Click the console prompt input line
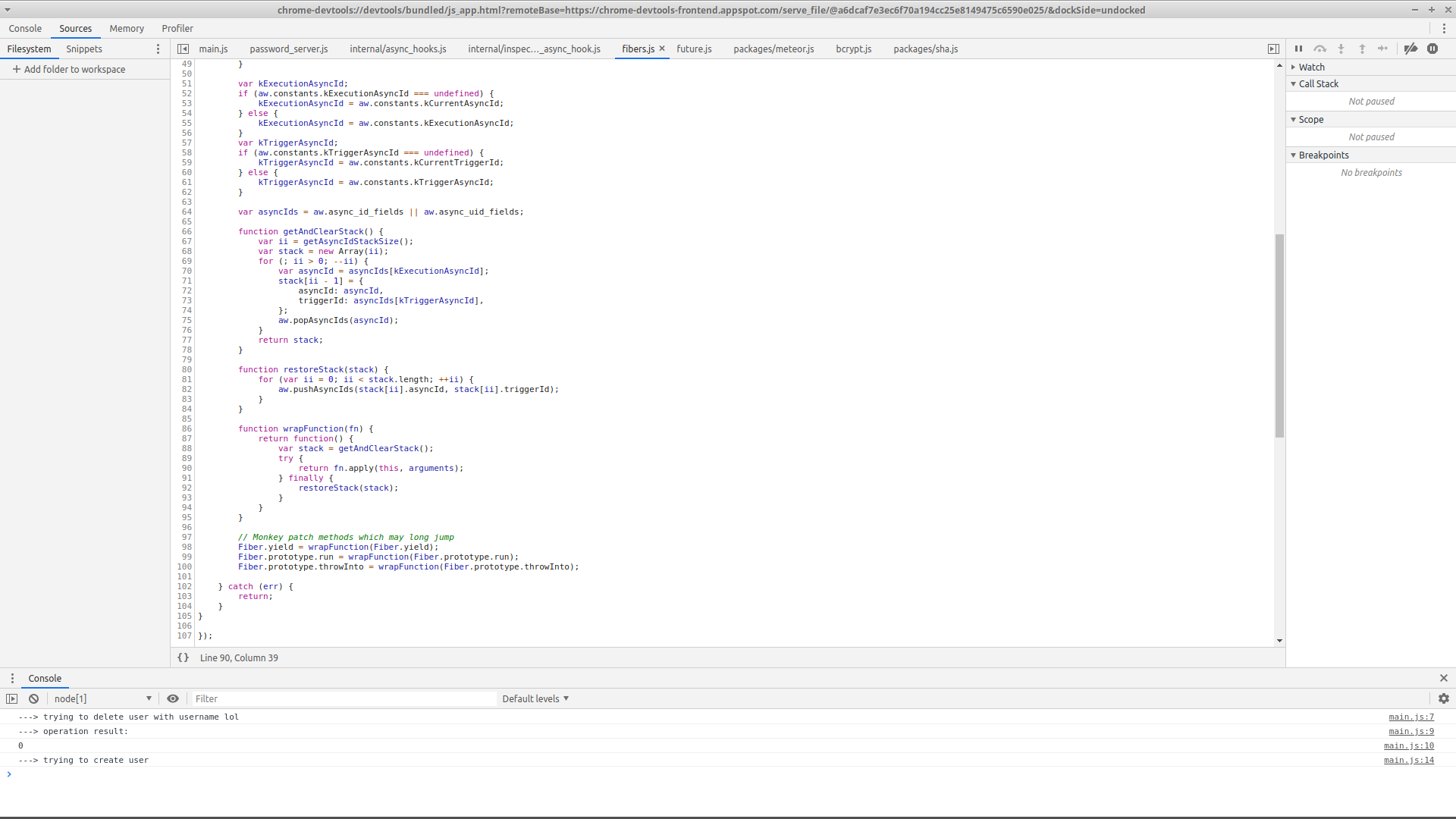The image size is (1456, 819). pyautogui.click(x=728, y=774)
